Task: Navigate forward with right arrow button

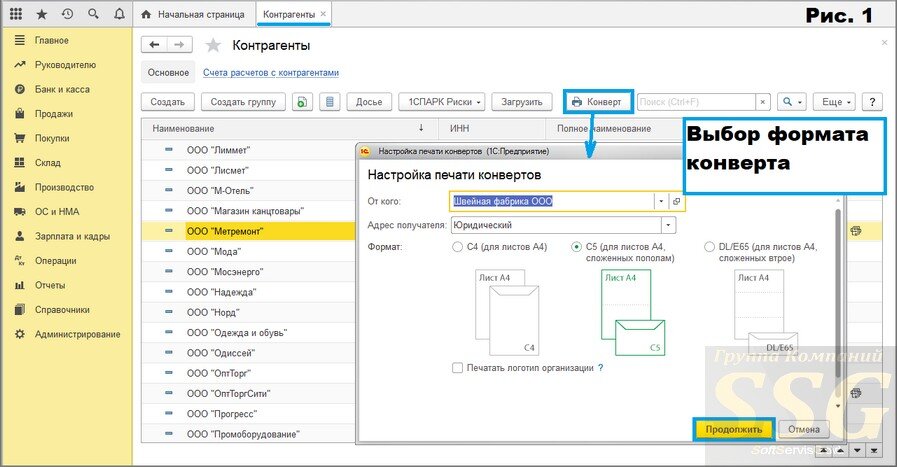Action: tap(180, 45)
